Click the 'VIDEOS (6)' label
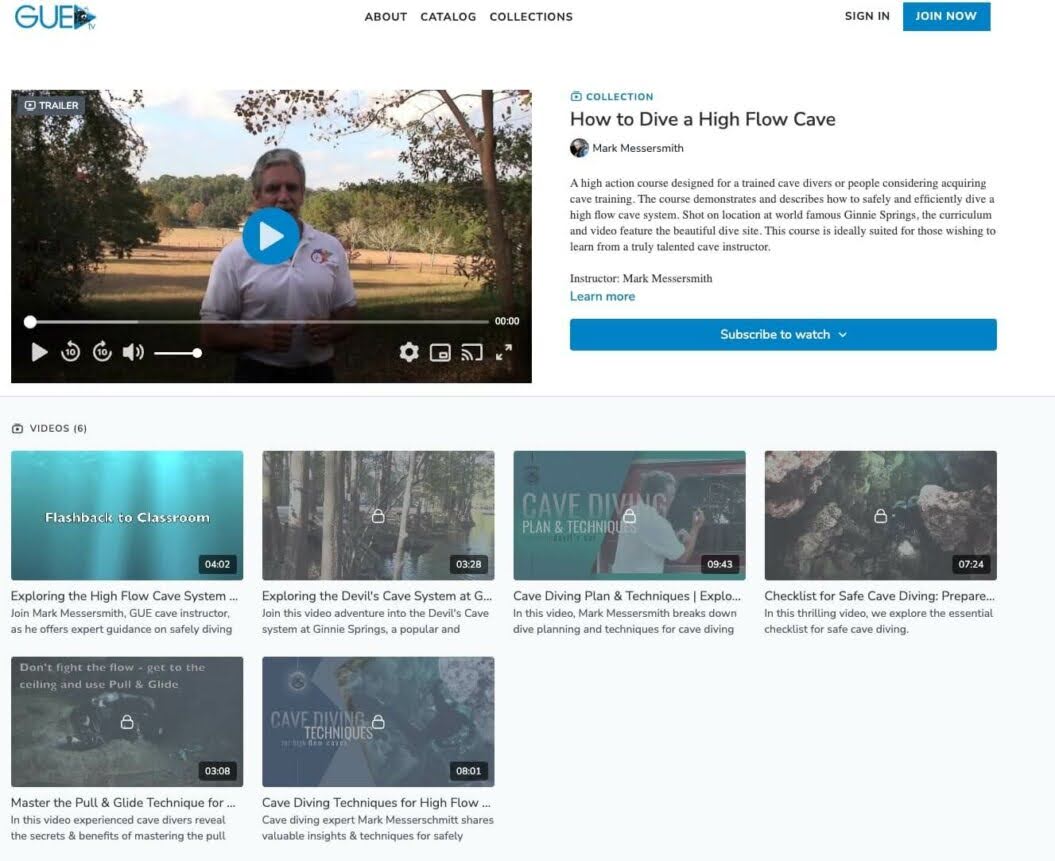Screen dimensions: 1055x861 58,428
